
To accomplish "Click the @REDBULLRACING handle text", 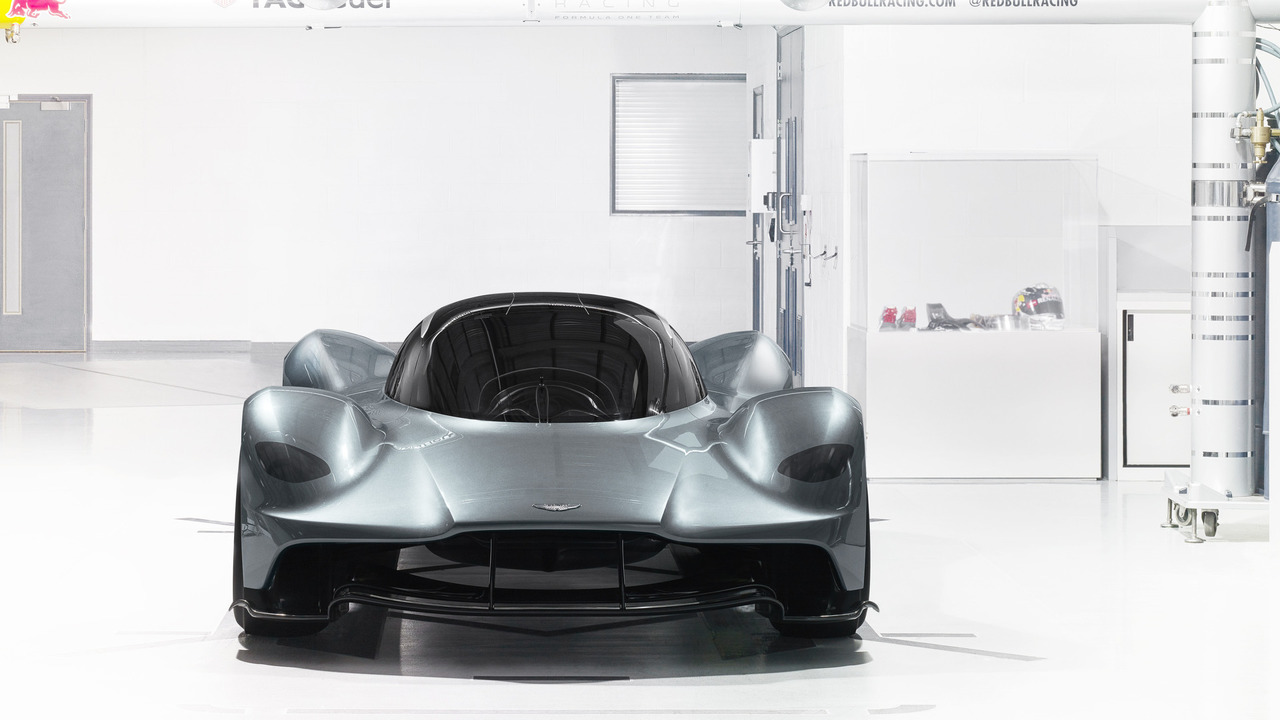I will tap(1022, 6).
